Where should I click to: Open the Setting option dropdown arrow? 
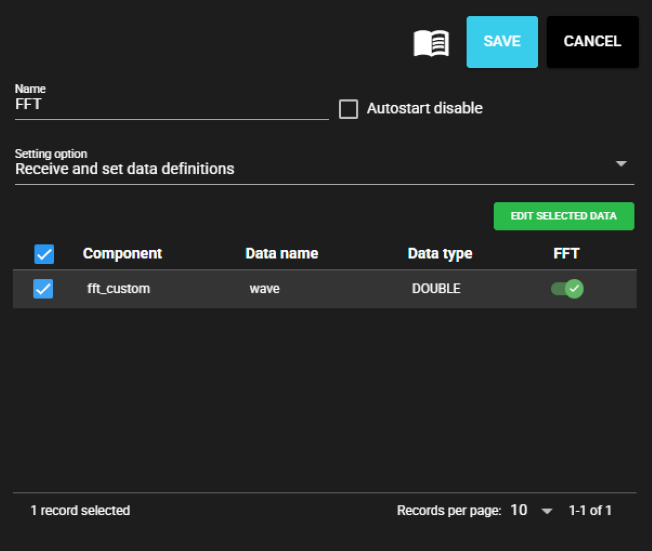point(621,164)
